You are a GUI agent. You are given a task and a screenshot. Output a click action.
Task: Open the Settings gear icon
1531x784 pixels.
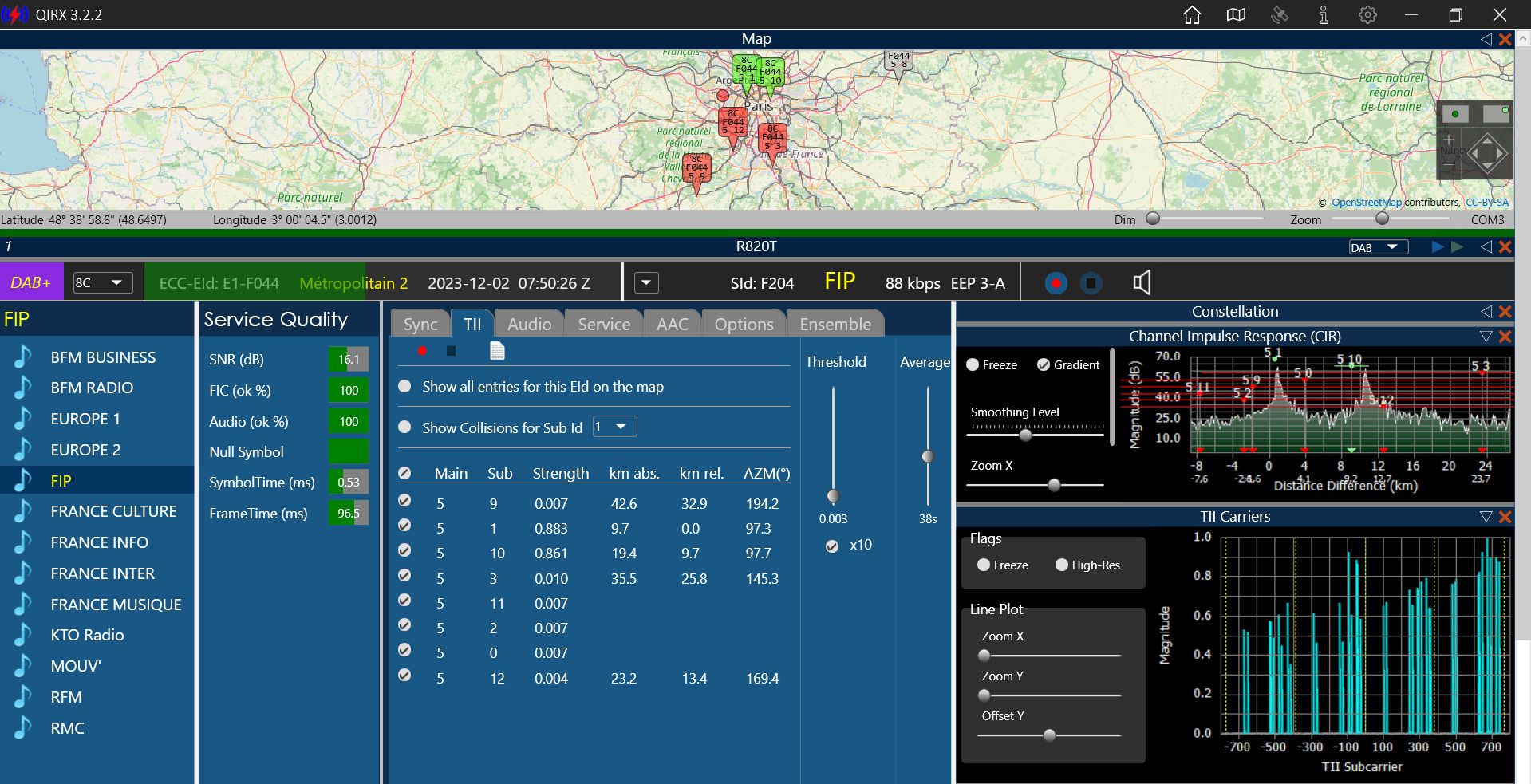point(1367,15)
